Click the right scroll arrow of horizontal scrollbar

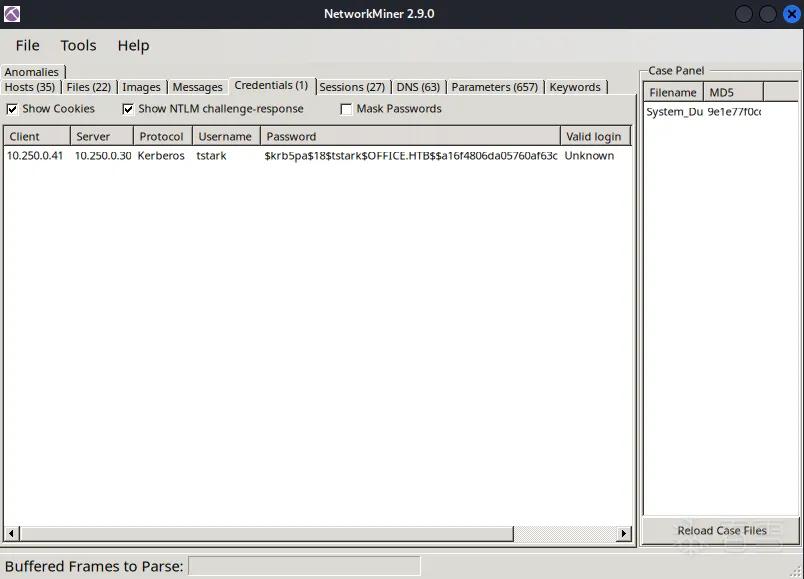pyautogui.click(x=624, y=533)
